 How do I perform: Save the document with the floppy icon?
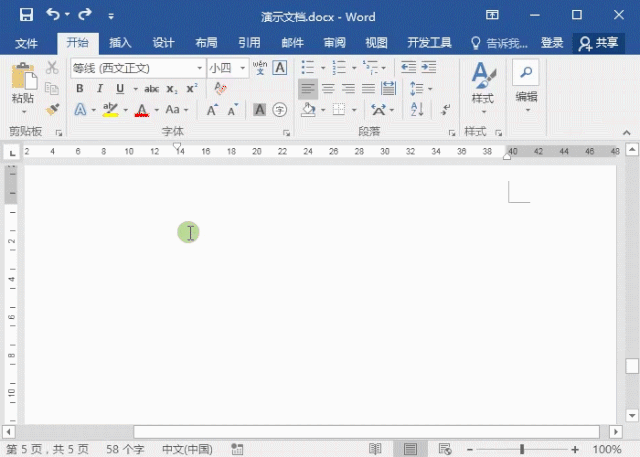pyautogui.click(x=26, y=15)
